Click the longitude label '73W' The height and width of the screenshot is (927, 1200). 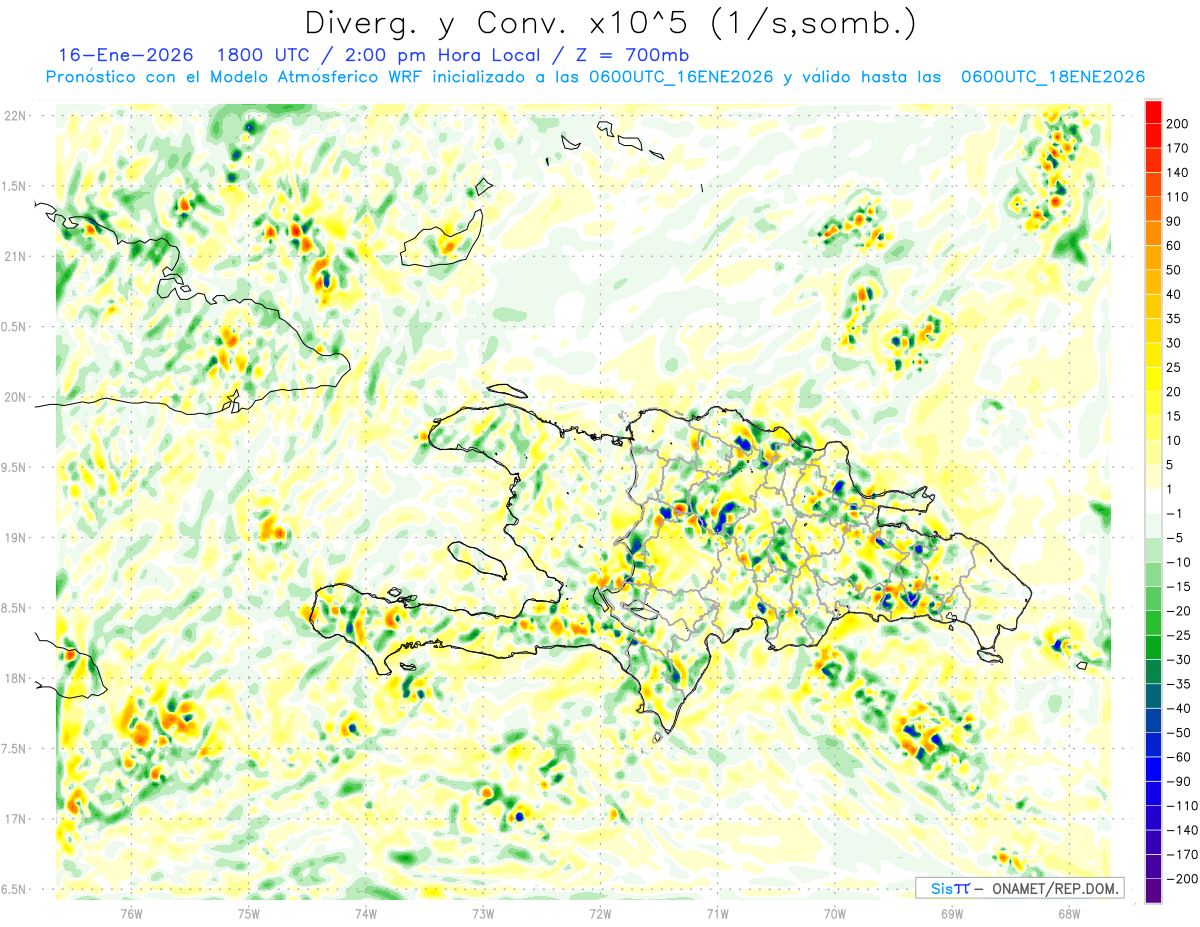482,913
